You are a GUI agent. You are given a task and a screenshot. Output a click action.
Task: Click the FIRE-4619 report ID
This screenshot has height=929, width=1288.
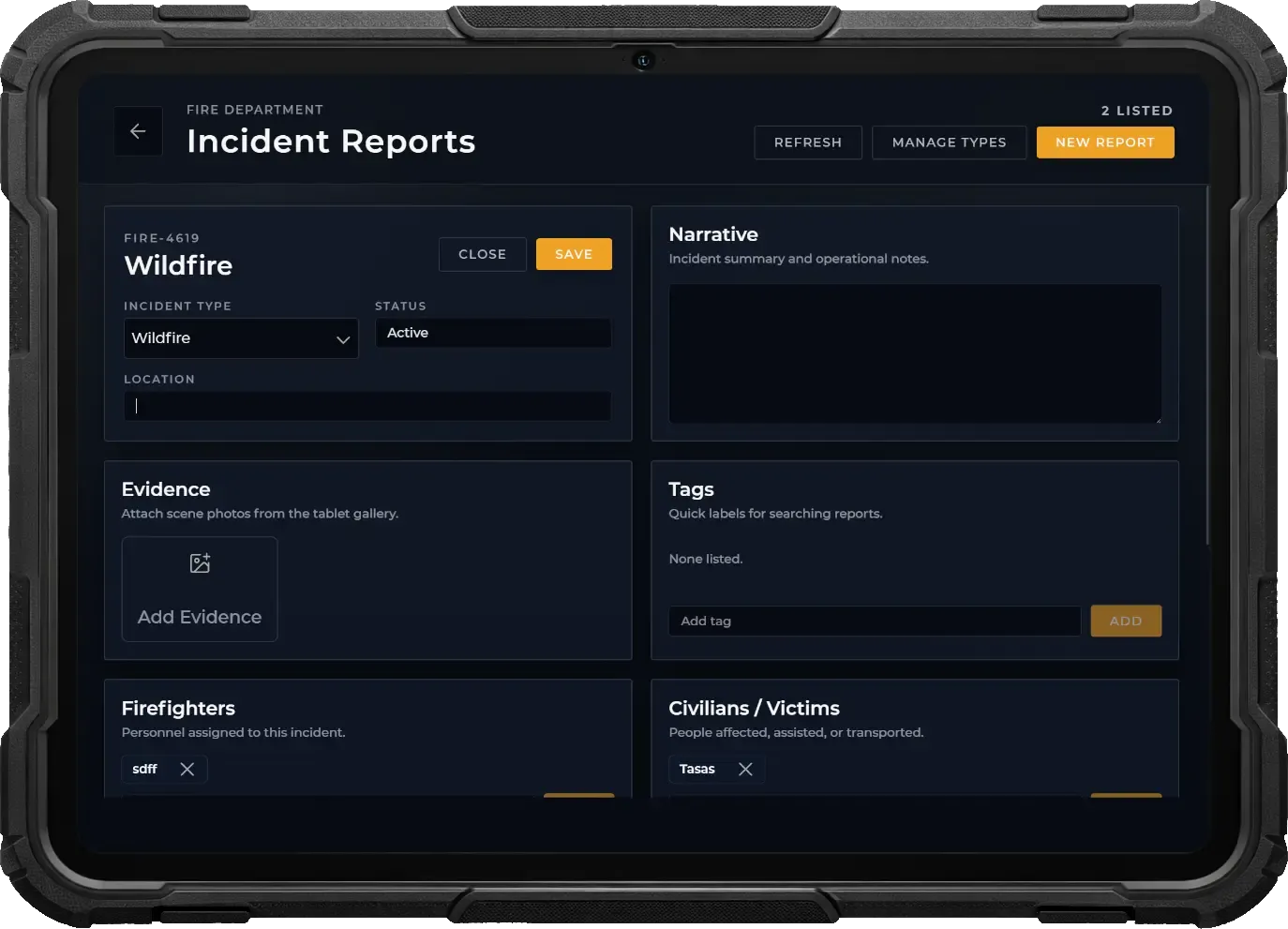click(161, 238)
